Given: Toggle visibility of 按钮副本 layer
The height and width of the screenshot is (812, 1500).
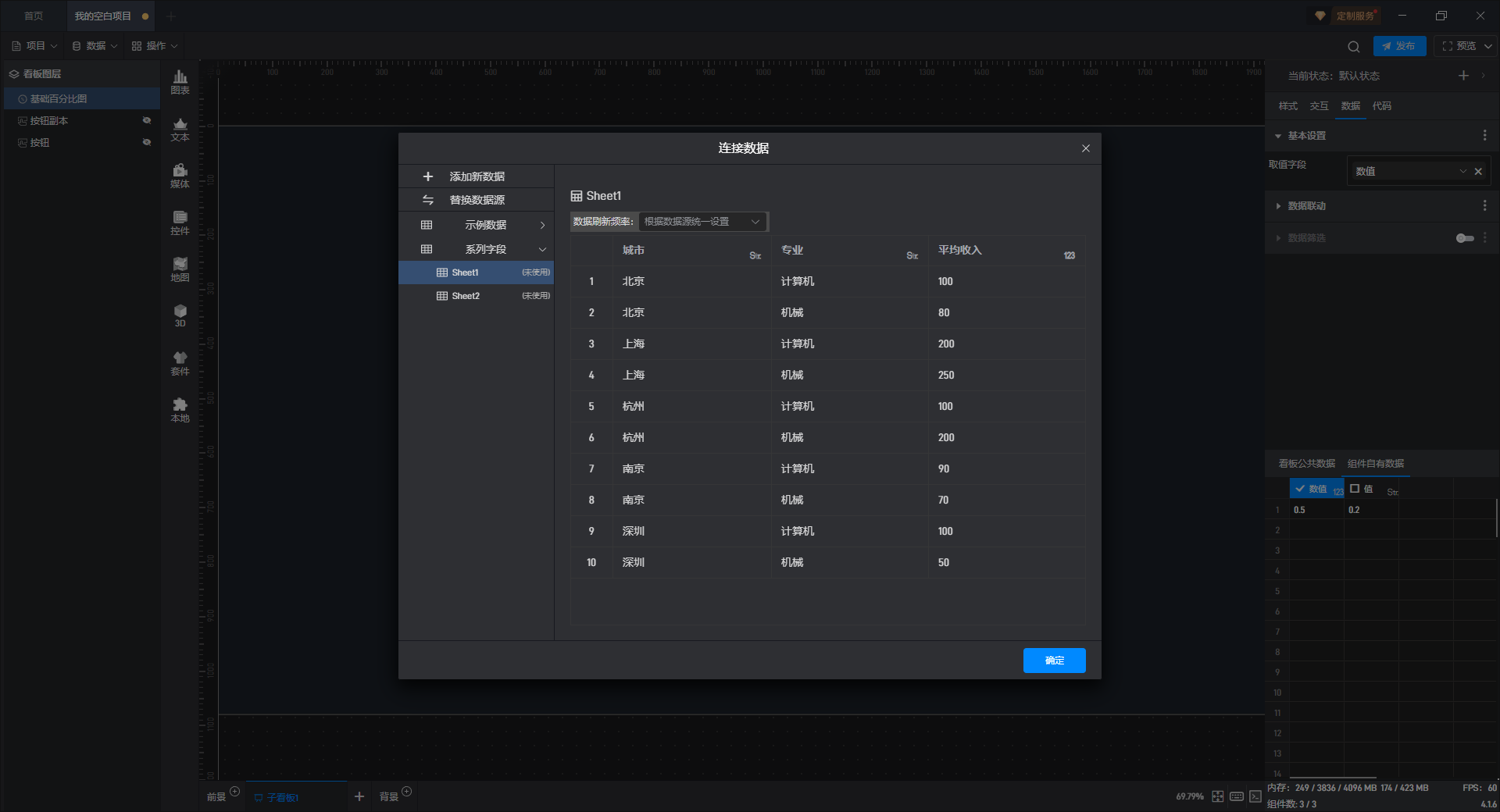Looking at the screenshot, I should (x=146, y=120).
